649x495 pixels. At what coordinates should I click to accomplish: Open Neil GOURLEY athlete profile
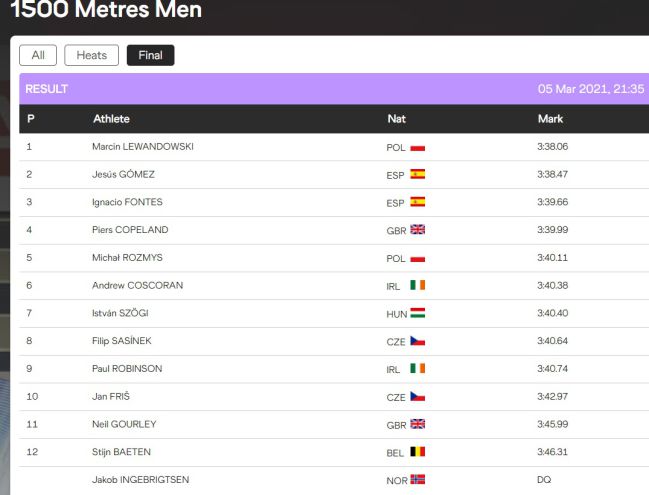point(124,424)
